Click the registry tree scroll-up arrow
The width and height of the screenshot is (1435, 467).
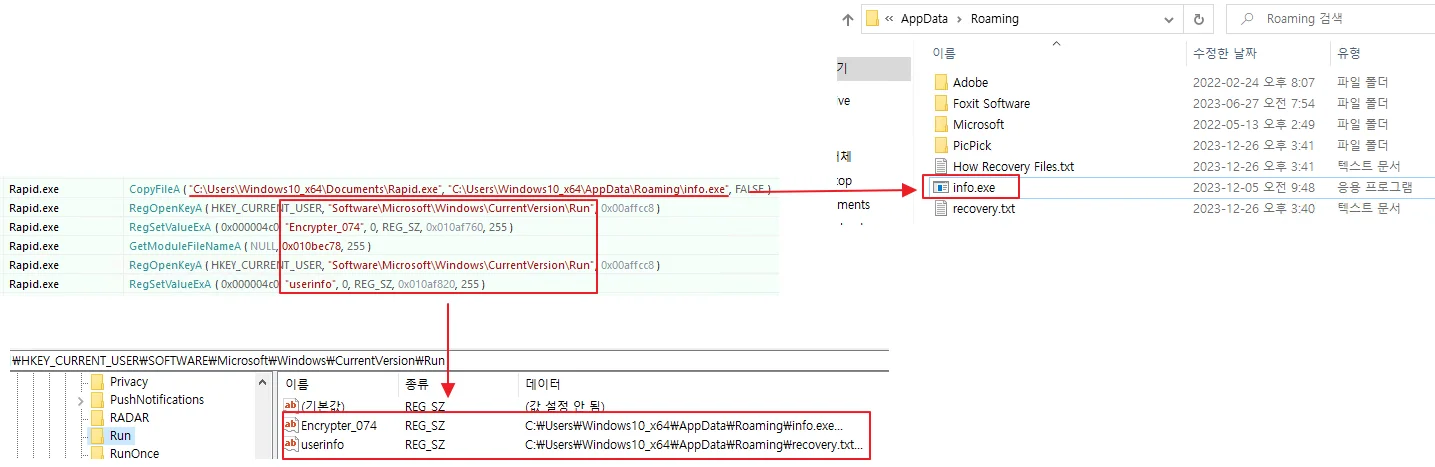(x=263, y=381)
